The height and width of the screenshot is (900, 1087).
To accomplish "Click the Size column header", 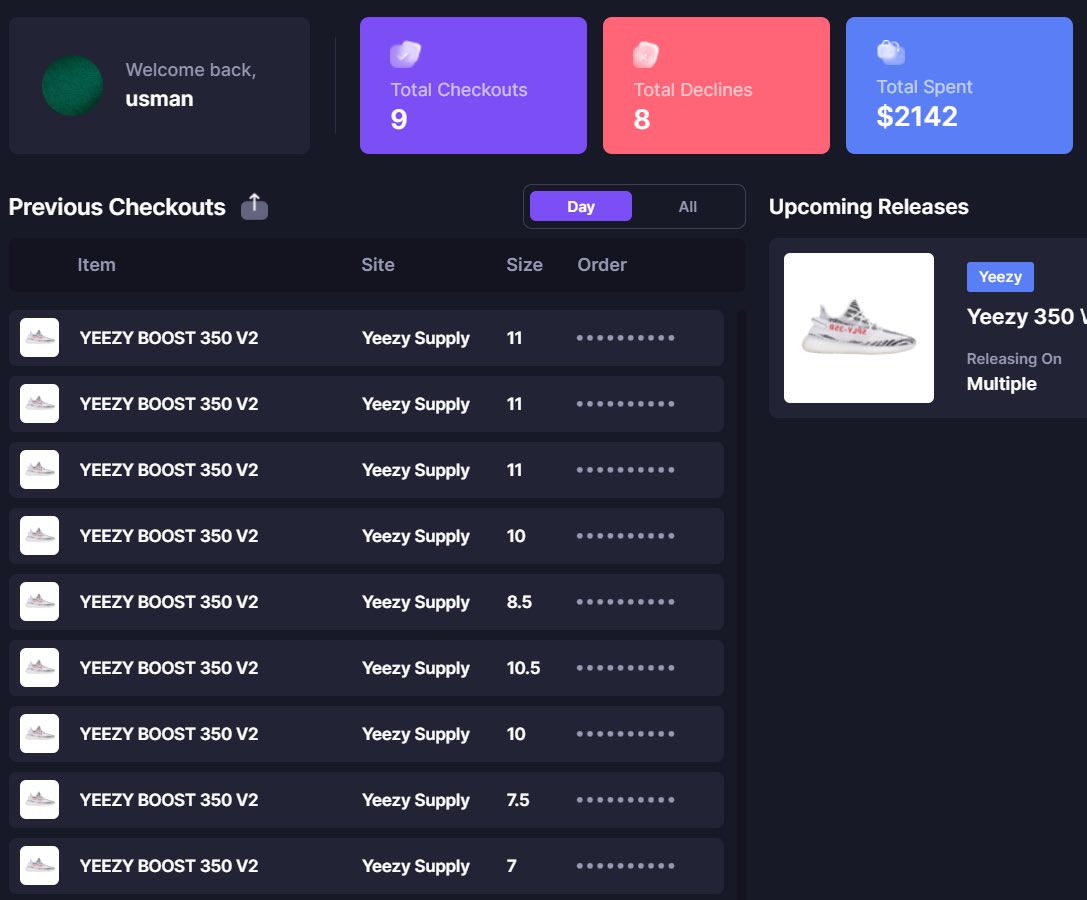I will pyautogui.click(x=524, y=265).
